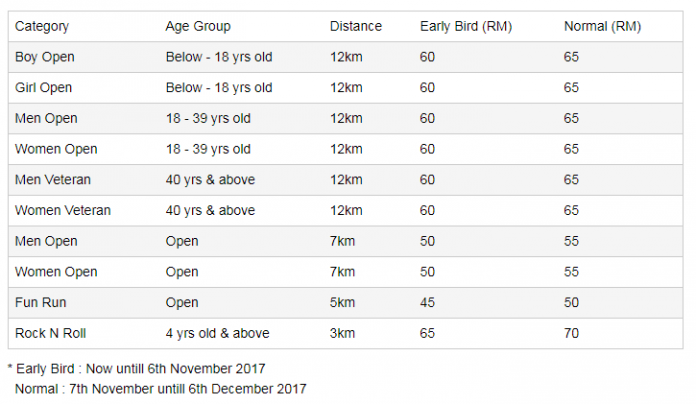Select the 4 yrs old & above cell

pos(218,333)
